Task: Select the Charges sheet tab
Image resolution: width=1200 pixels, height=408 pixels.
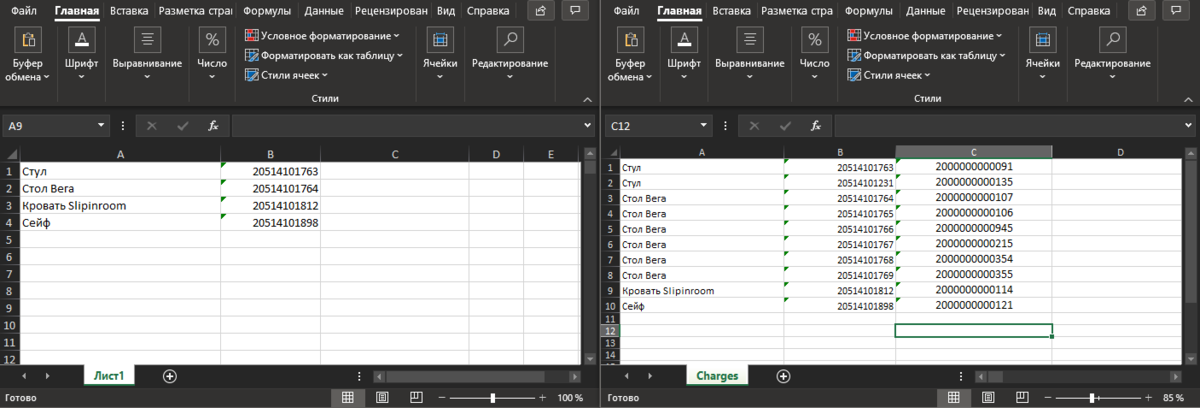Action: click(719, 376)
